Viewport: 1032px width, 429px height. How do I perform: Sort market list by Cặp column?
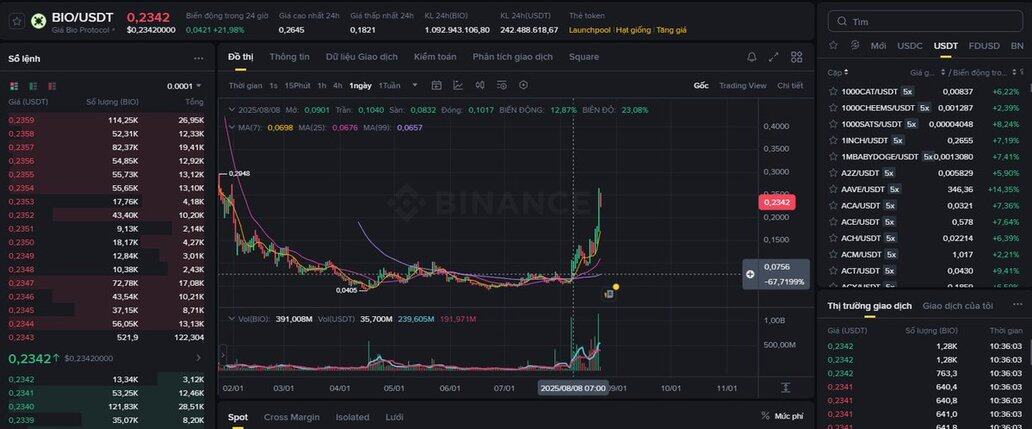(838, 72)
